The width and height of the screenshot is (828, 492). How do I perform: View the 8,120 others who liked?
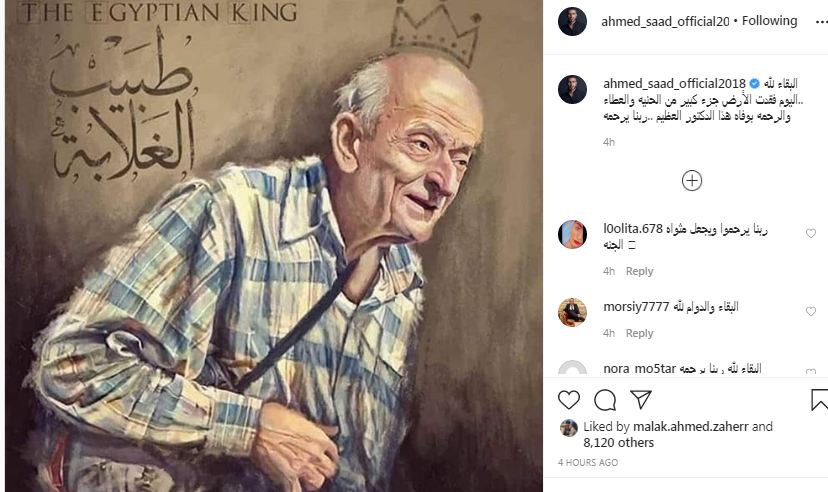[622, 442]
